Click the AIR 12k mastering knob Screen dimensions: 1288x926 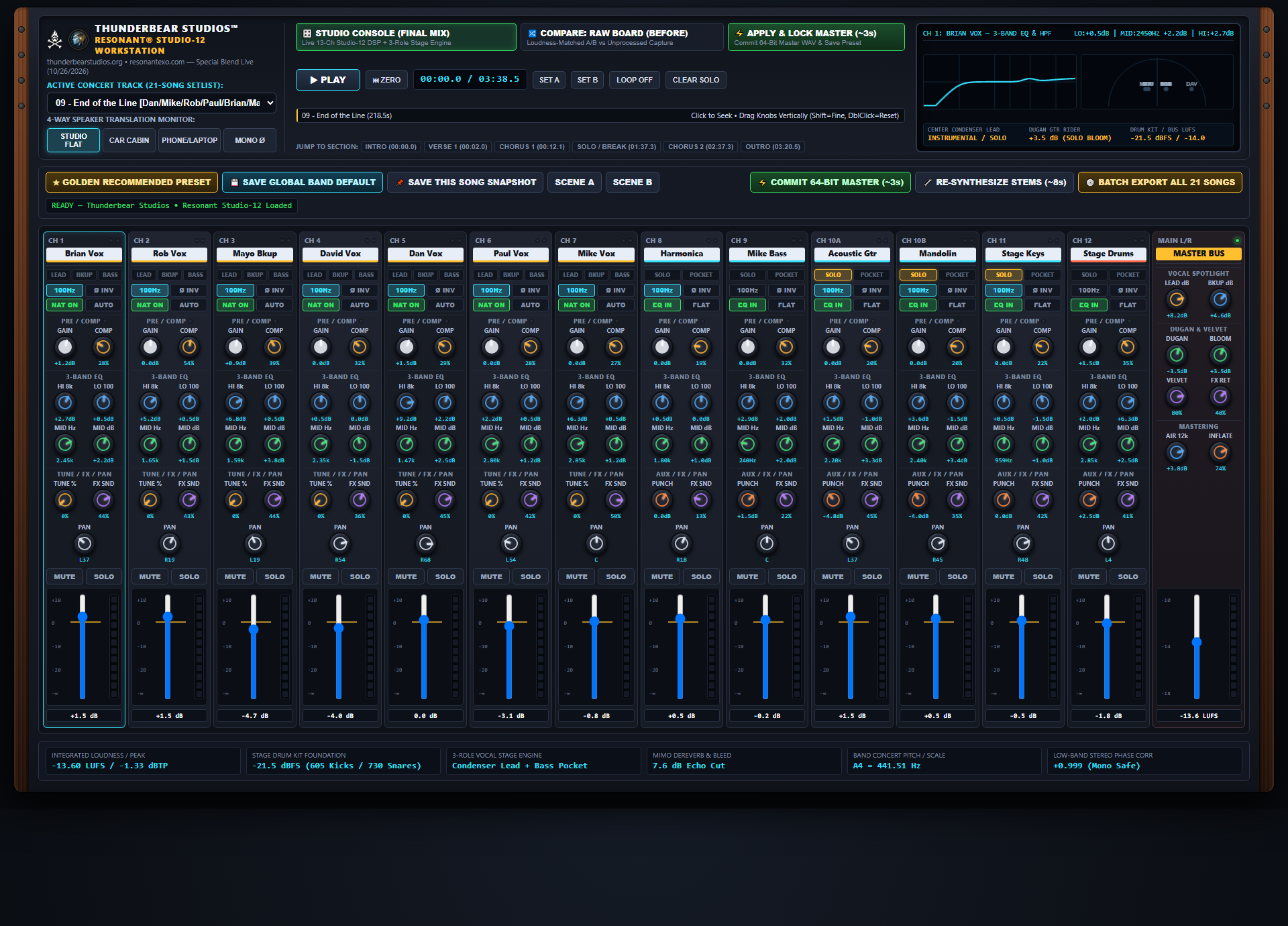click(1177, 452)
